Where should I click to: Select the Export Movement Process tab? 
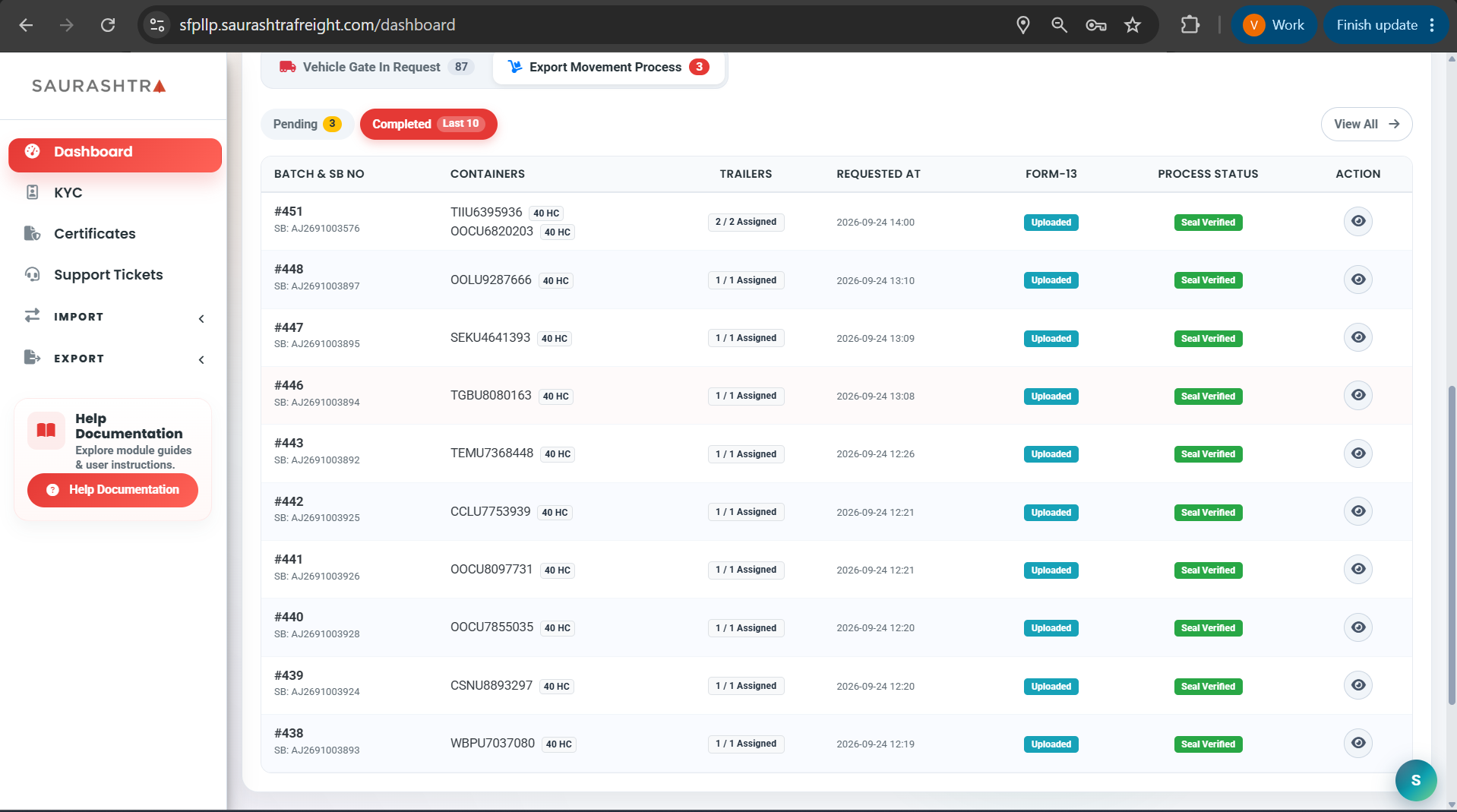click(x=608, y=67)
